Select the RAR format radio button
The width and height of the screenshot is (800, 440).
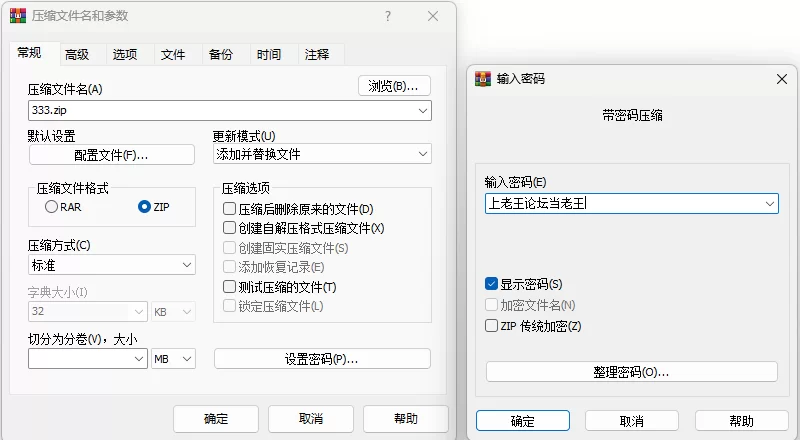pos(51,207)
